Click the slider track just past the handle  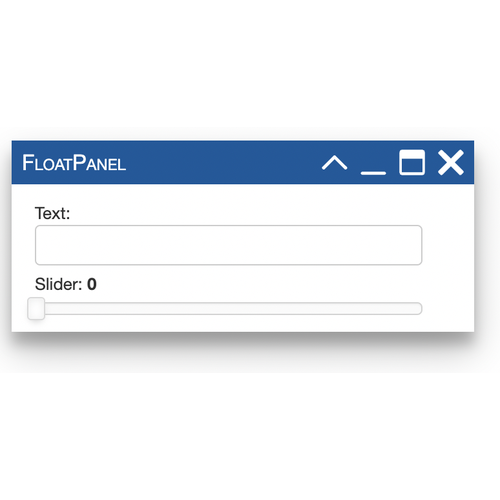click(55, 309)
